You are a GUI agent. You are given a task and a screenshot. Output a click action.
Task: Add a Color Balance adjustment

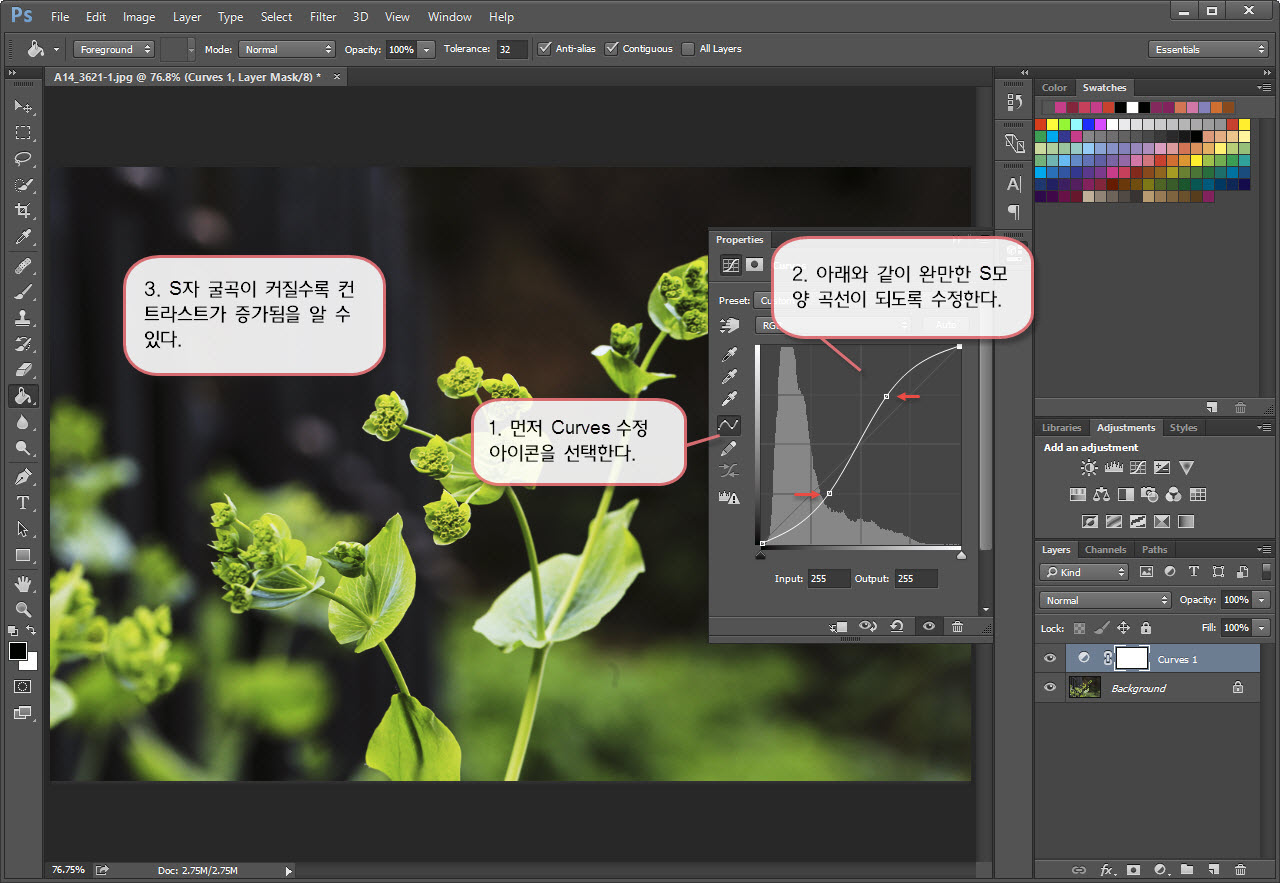(1102, 494)
